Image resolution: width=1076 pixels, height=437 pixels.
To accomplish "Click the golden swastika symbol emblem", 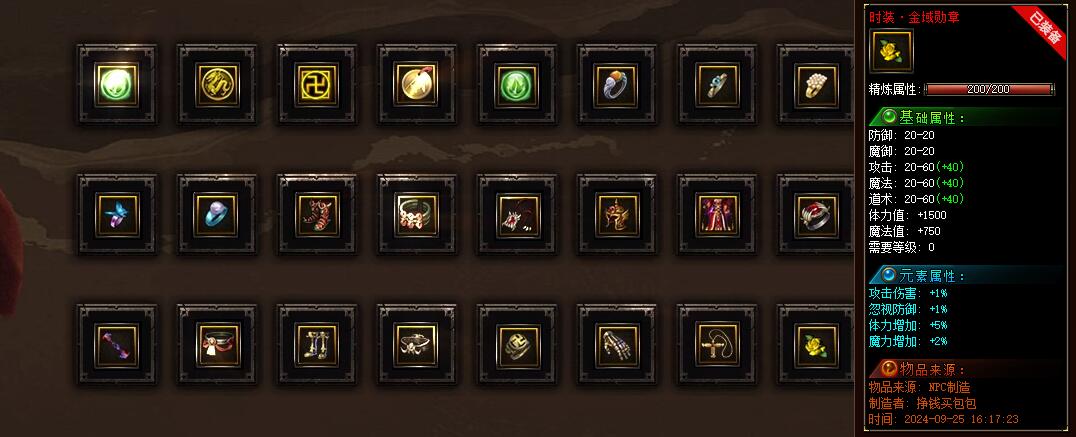I will (317, 85).
